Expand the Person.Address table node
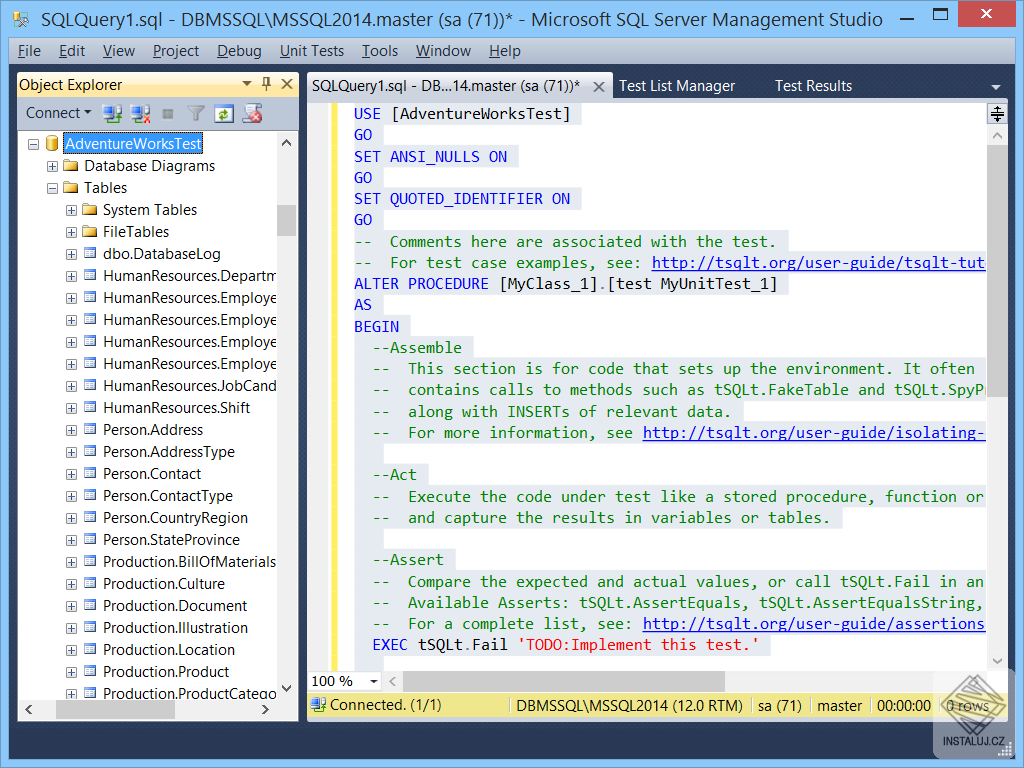 tap(71, 430)
